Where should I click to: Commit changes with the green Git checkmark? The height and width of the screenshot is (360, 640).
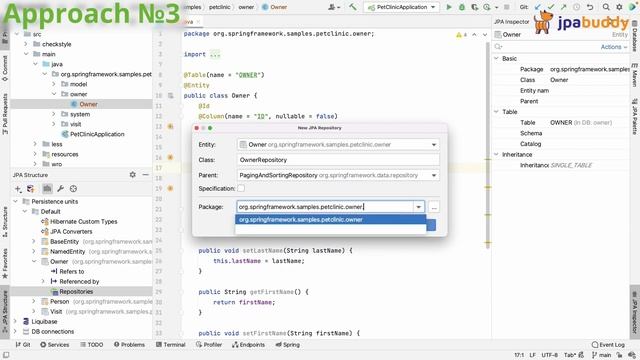tap(551, 7)
